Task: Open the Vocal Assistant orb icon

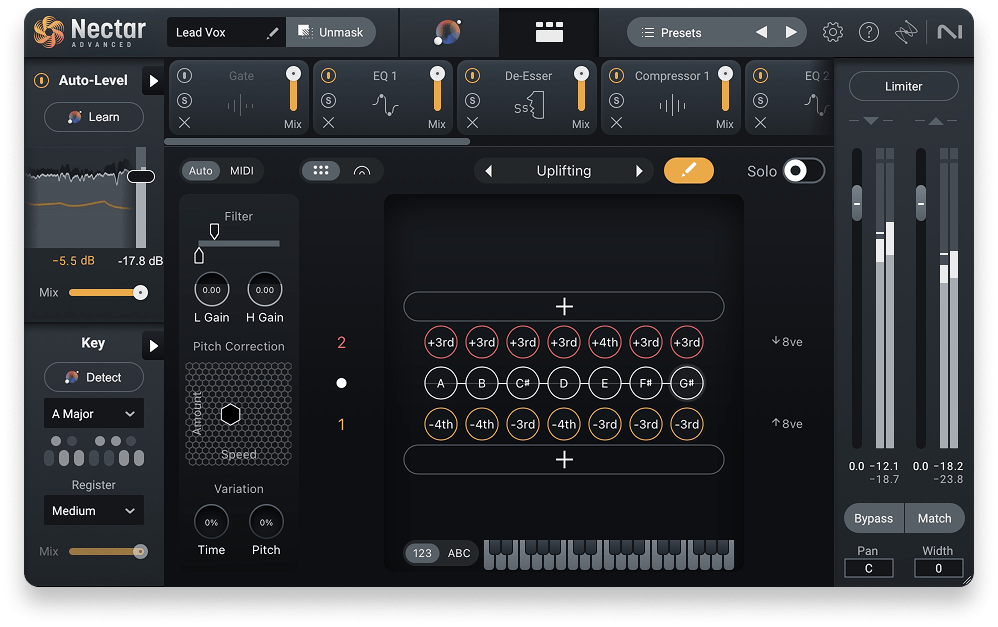Action: 447,33
